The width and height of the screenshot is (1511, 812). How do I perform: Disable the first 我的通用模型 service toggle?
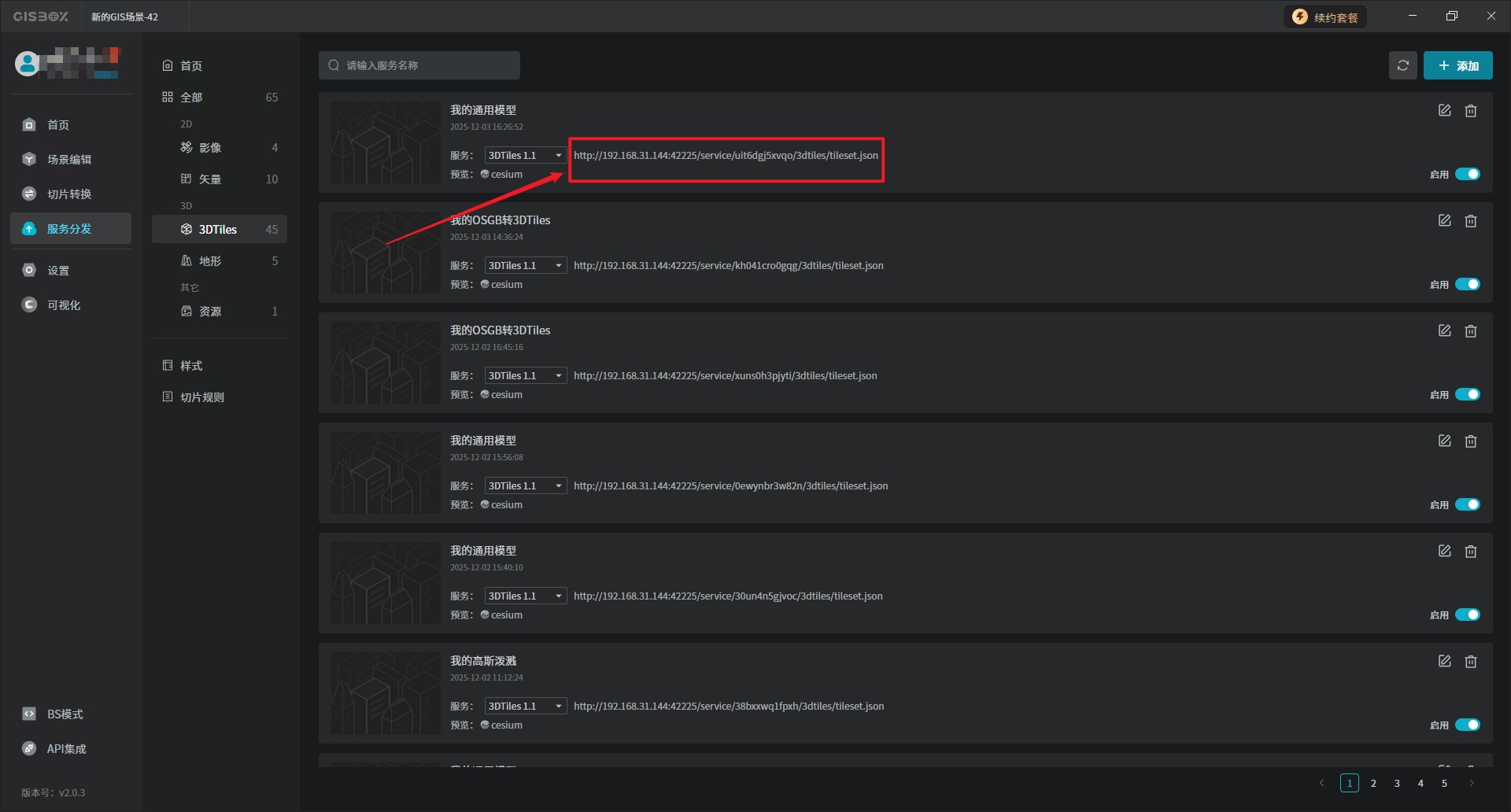[1467, 174]
